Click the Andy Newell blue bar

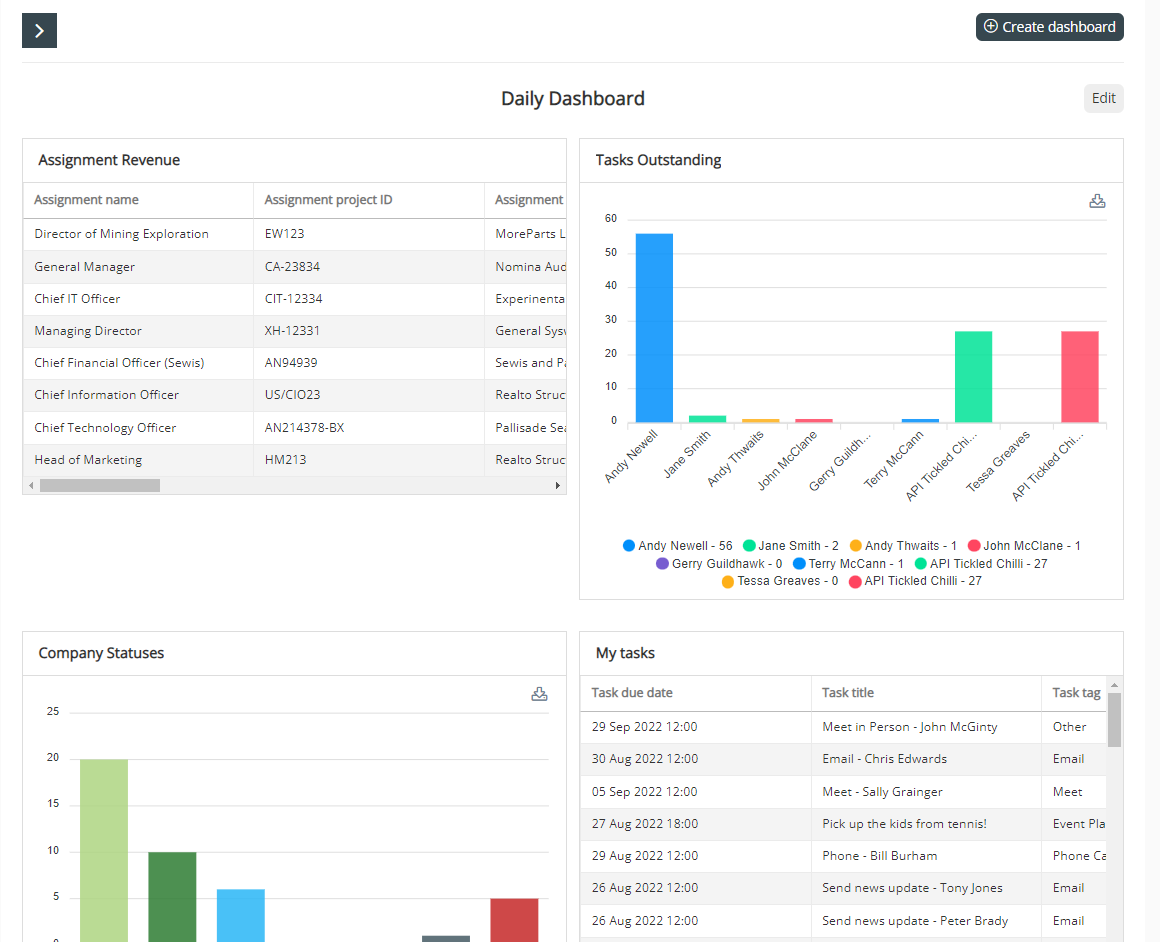(x=654, y=328)
